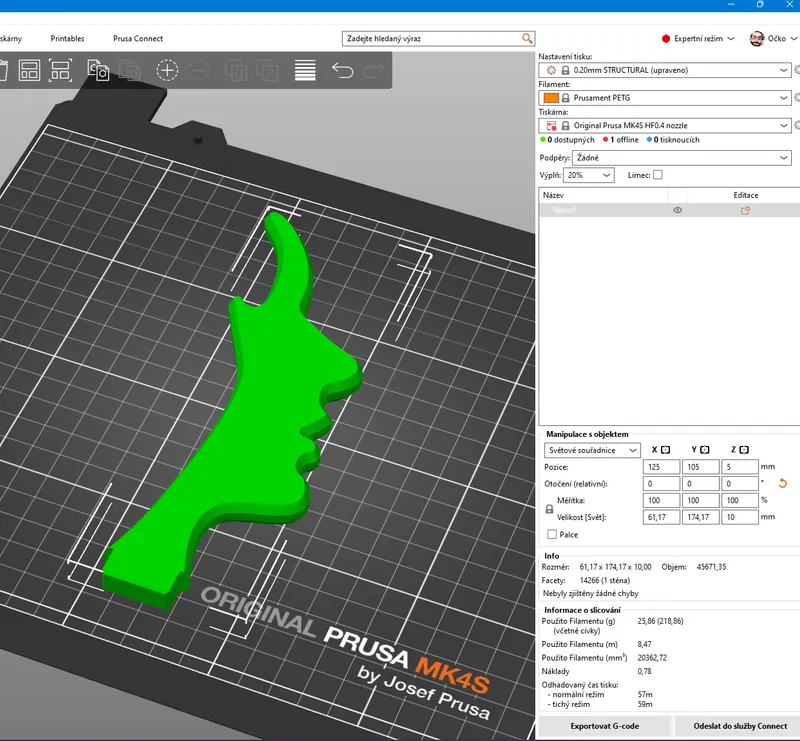Click the Nebyly zjištěny žádné chyby text
The width and height of the screenshot is (800, 741).
[590, 594]
